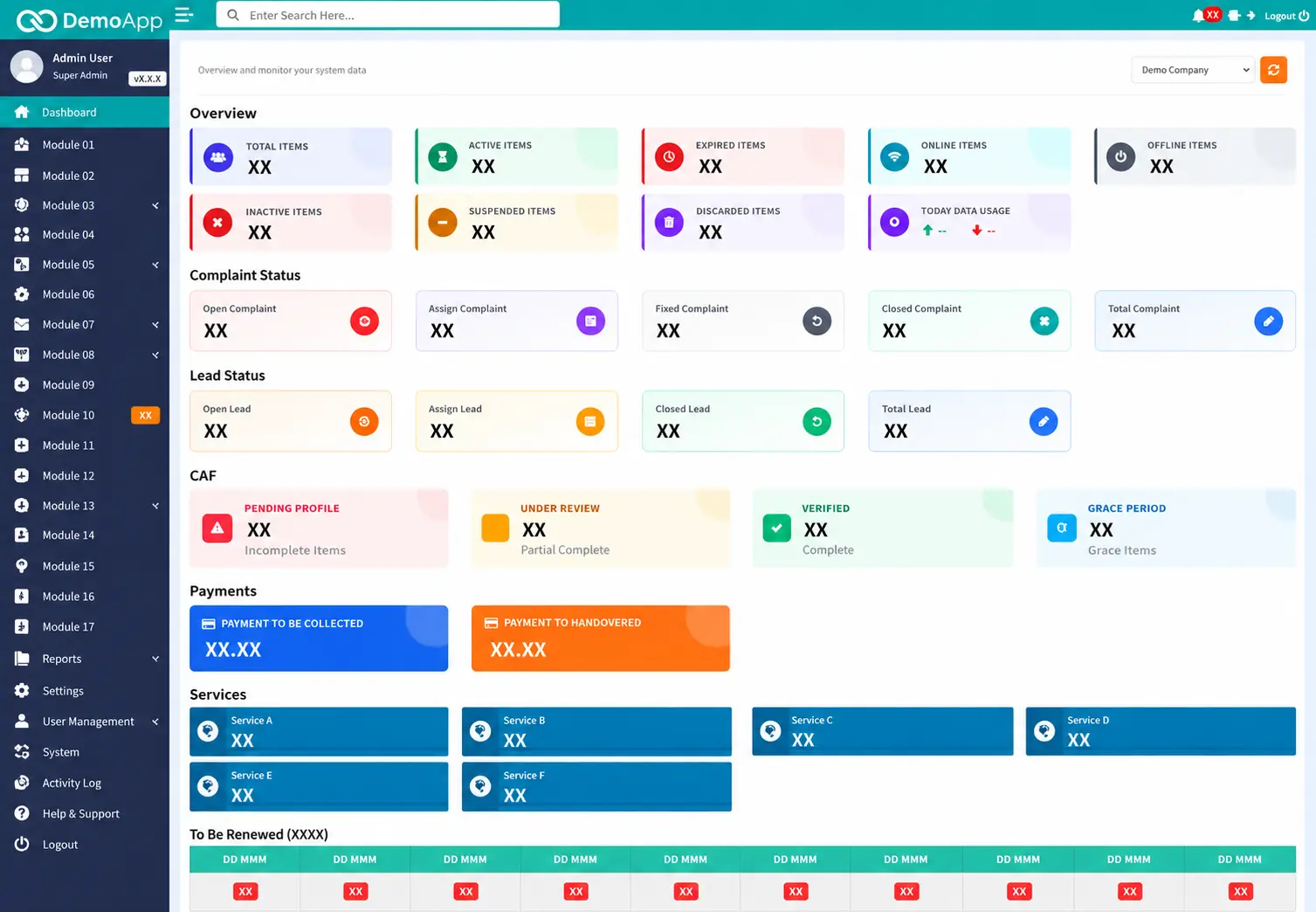
Task: Select Settings in the sidebar
Action: click(x=85, y=691)
